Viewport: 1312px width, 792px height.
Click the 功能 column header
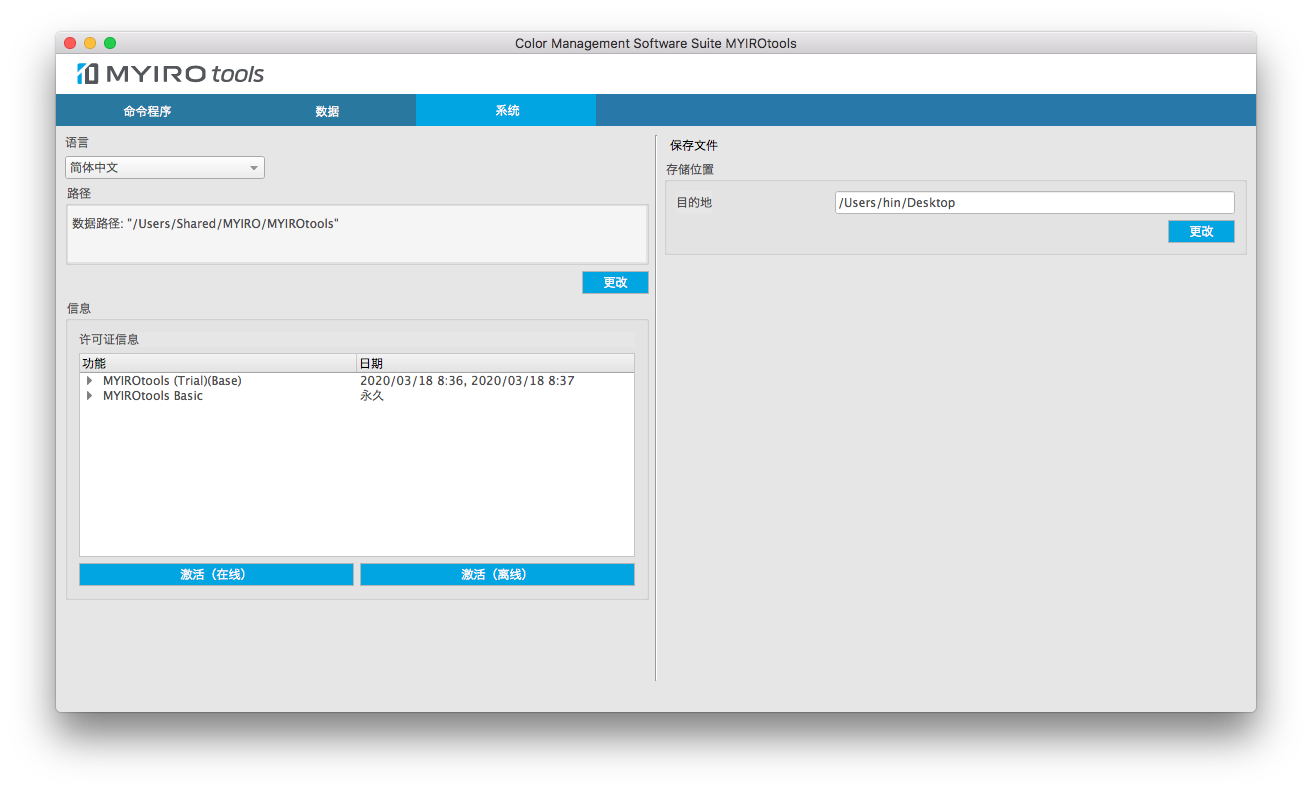tap(218, 363)
